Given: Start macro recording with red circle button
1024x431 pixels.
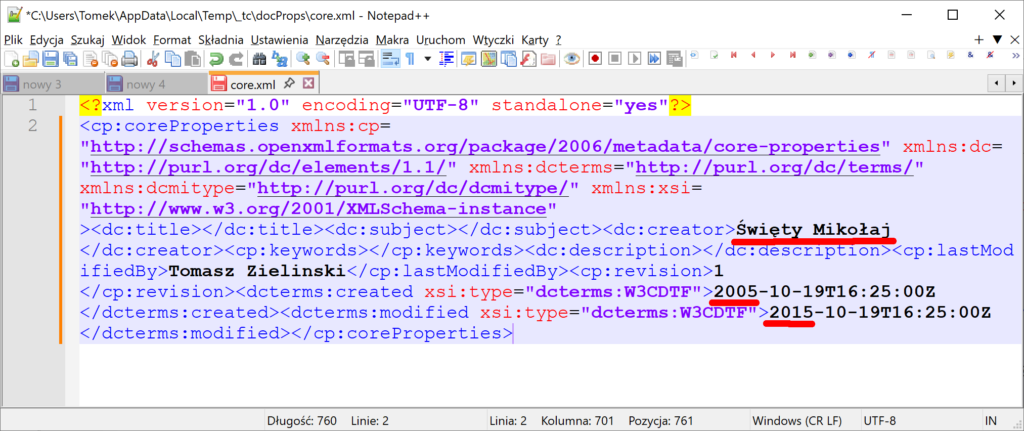Looking at the screenshot, I should [x=594, y=59].
